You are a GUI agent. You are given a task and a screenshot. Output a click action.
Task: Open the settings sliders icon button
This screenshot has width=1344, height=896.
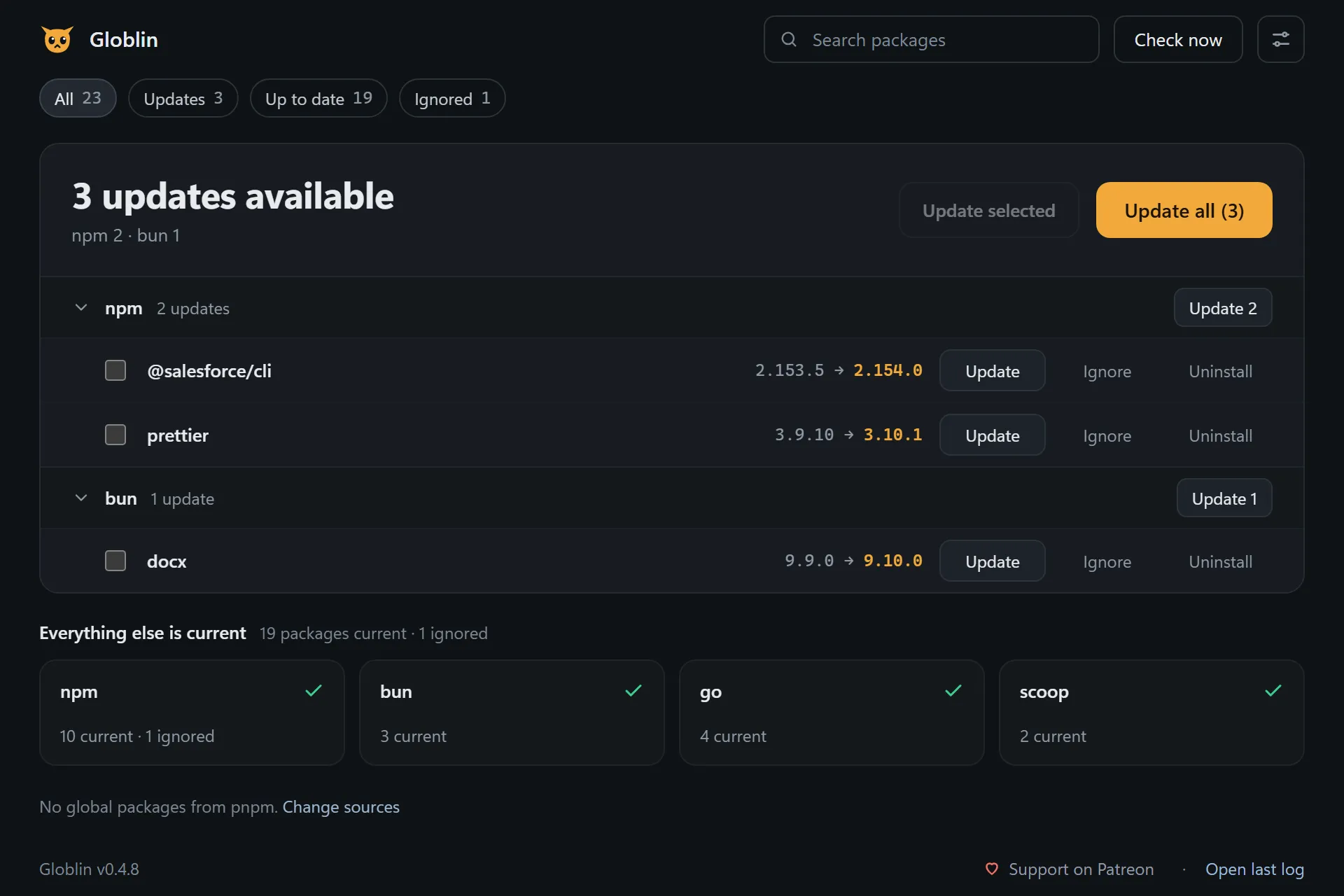(x=1280, y=39)
